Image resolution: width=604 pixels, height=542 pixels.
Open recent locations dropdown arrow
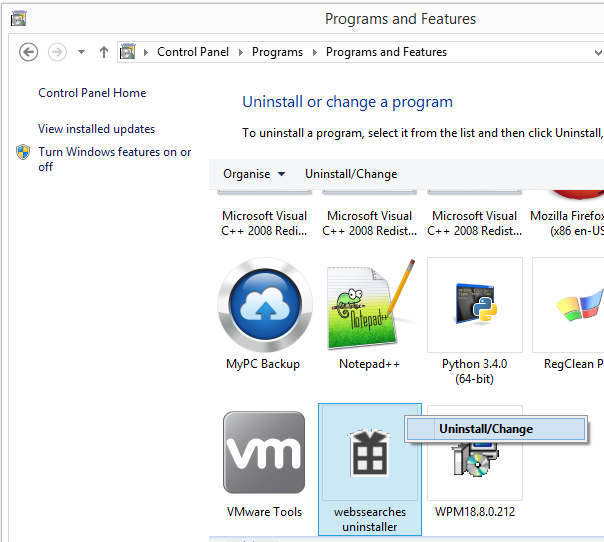coord(81,52)
